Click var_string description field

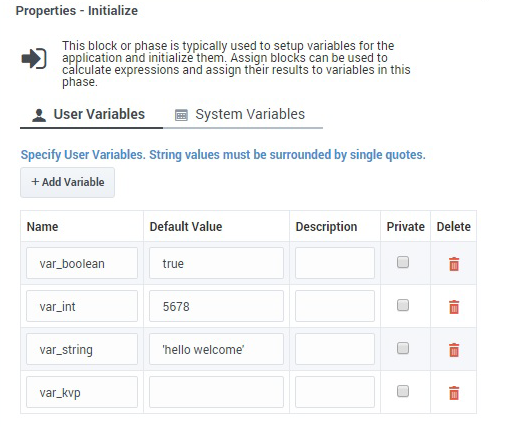tap(335, 349)
